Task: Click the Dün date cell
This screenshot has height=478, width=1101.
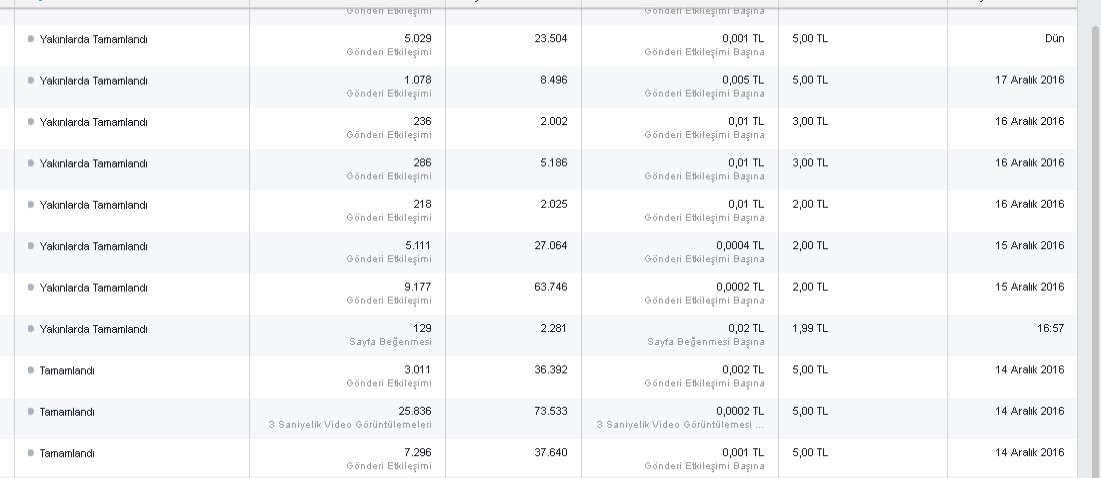Action: (1055, 39)
